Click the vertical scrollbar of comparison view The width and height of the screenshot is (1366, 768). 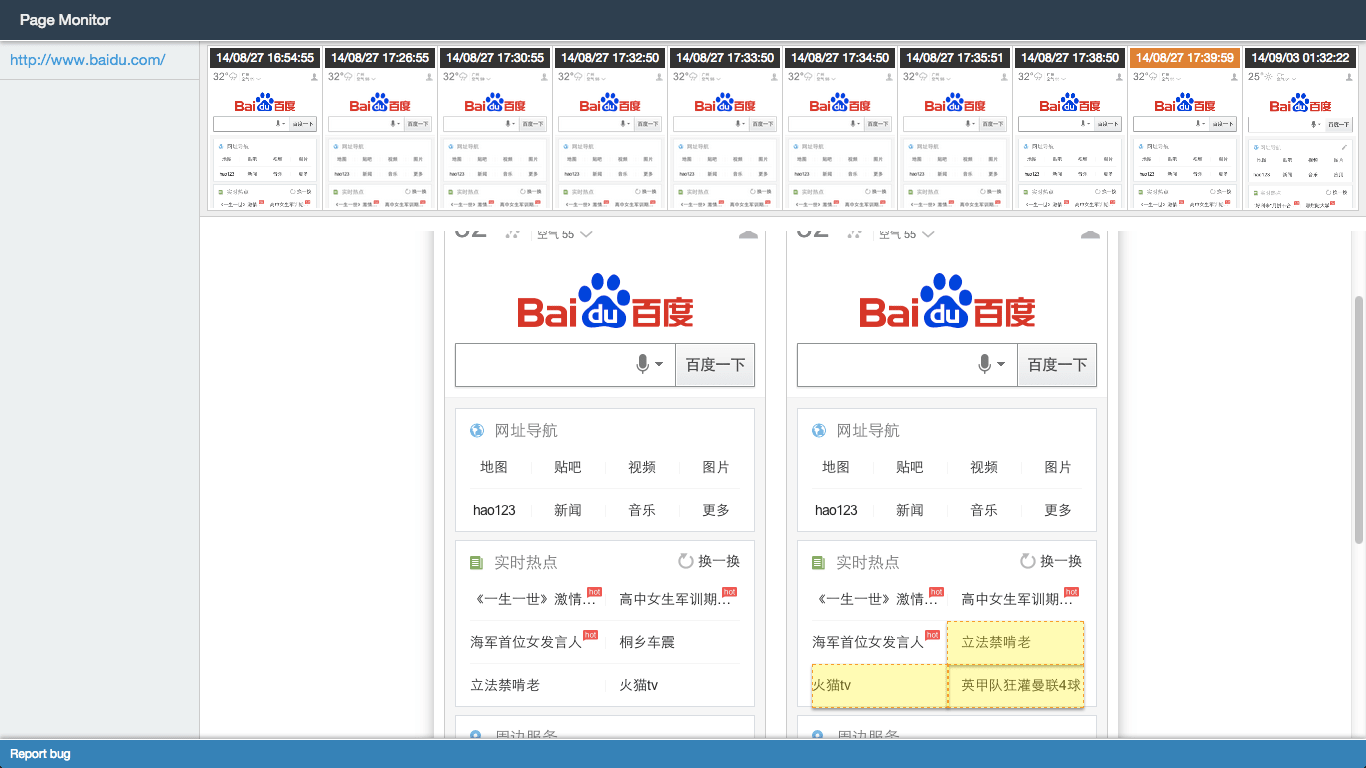click(1358, 420)
